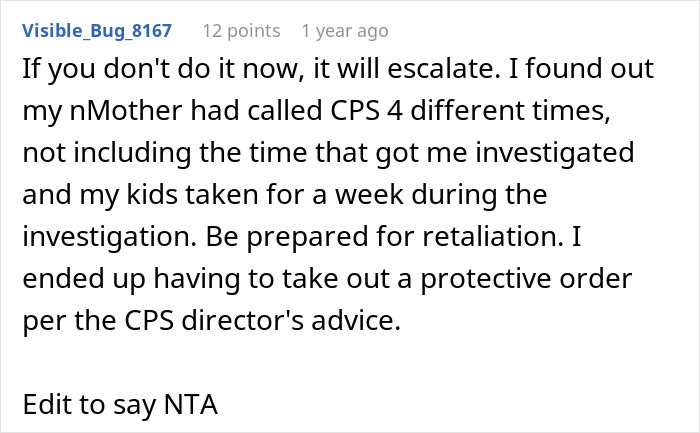Open the Visible_Bug_8167 user profile
700x433 pixels.
click(97, 31)
